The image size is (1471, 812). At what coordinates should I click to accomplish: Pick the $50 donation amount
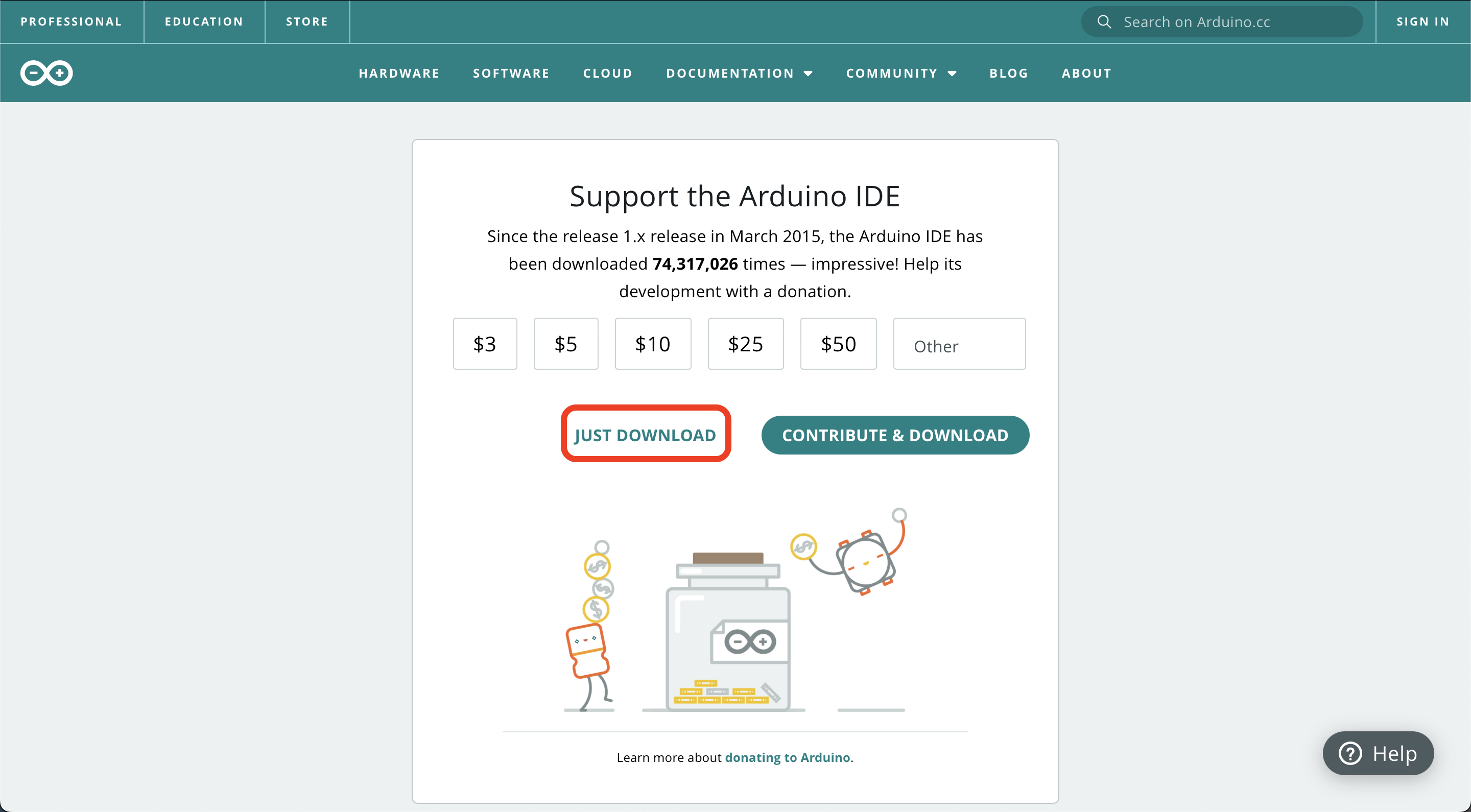pyautogui.click(x=838, y=344)
